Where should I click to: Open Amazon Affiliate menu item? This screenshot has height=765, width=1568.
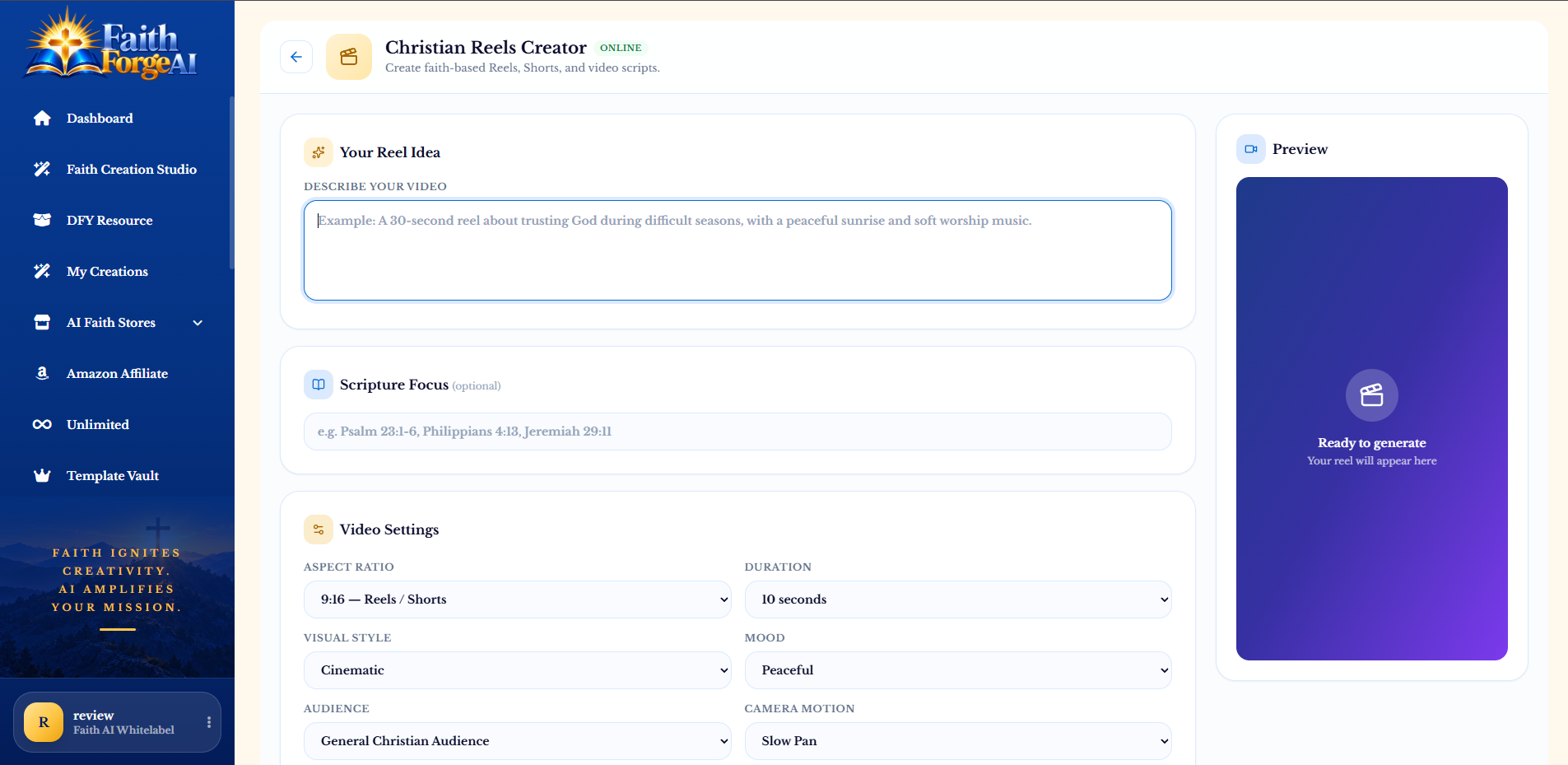tap(115, 374)
